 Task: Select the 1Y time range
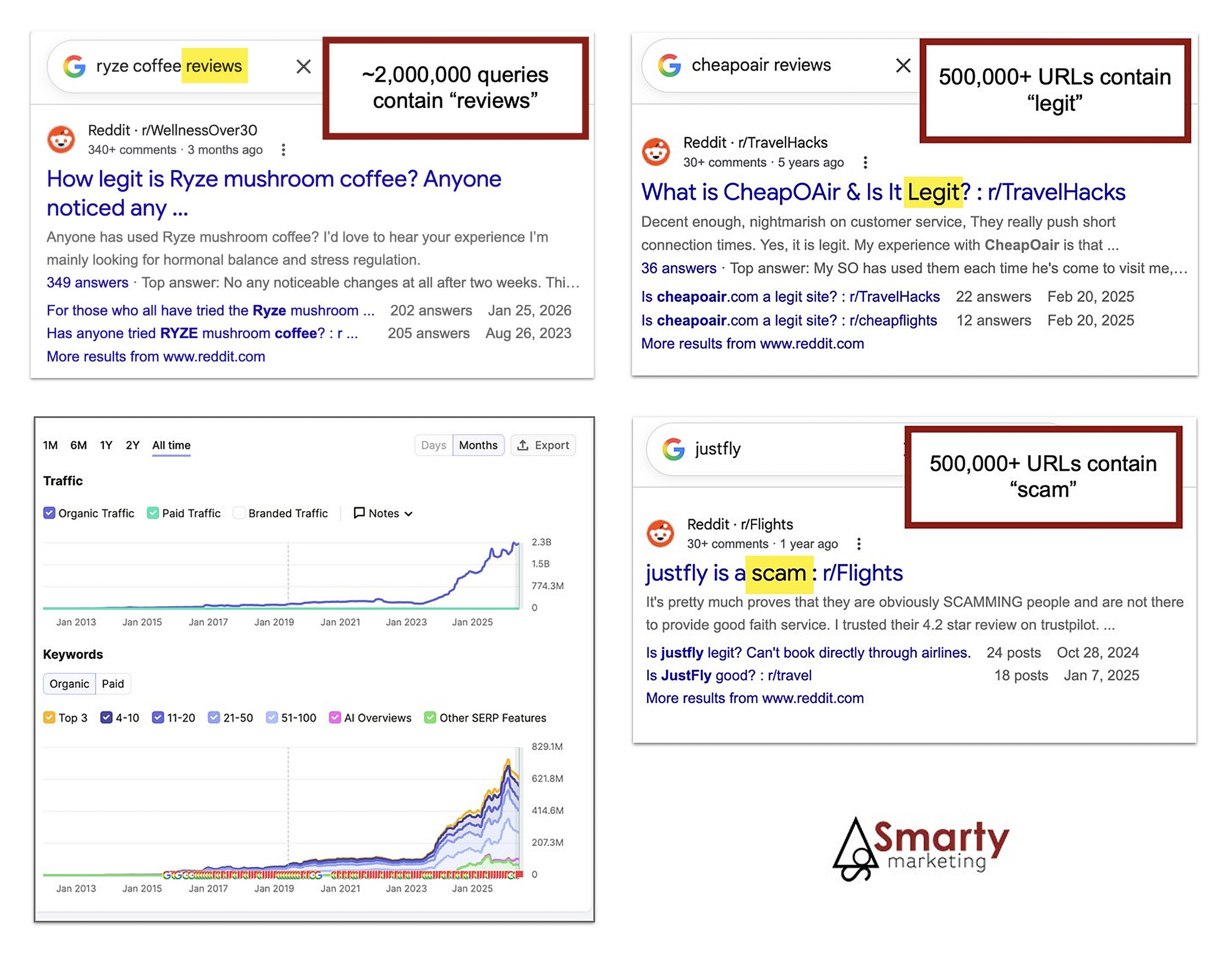coord(106,445)
